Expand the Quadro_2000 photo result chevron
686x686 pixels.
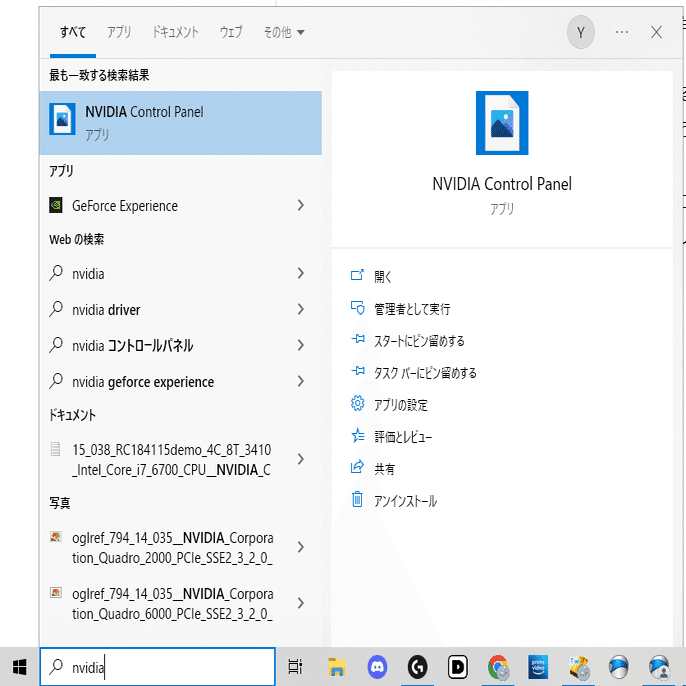(x=301, y=547)
